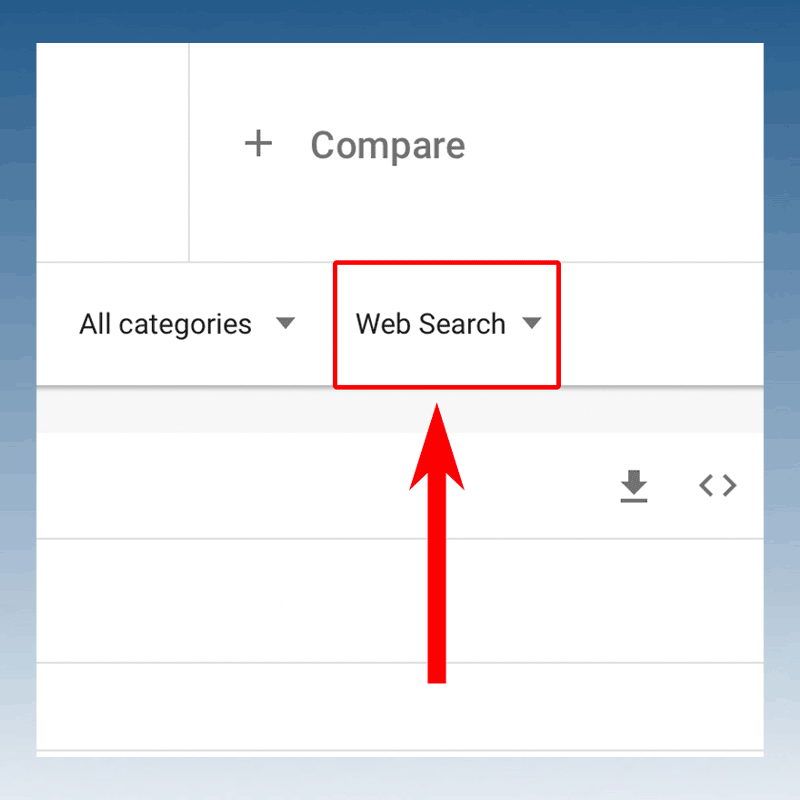Image resolution: width=800 pixels, height=800 pixels.
Task: Click the filter bar space left of All categories
Action: [x=57, y=324]
